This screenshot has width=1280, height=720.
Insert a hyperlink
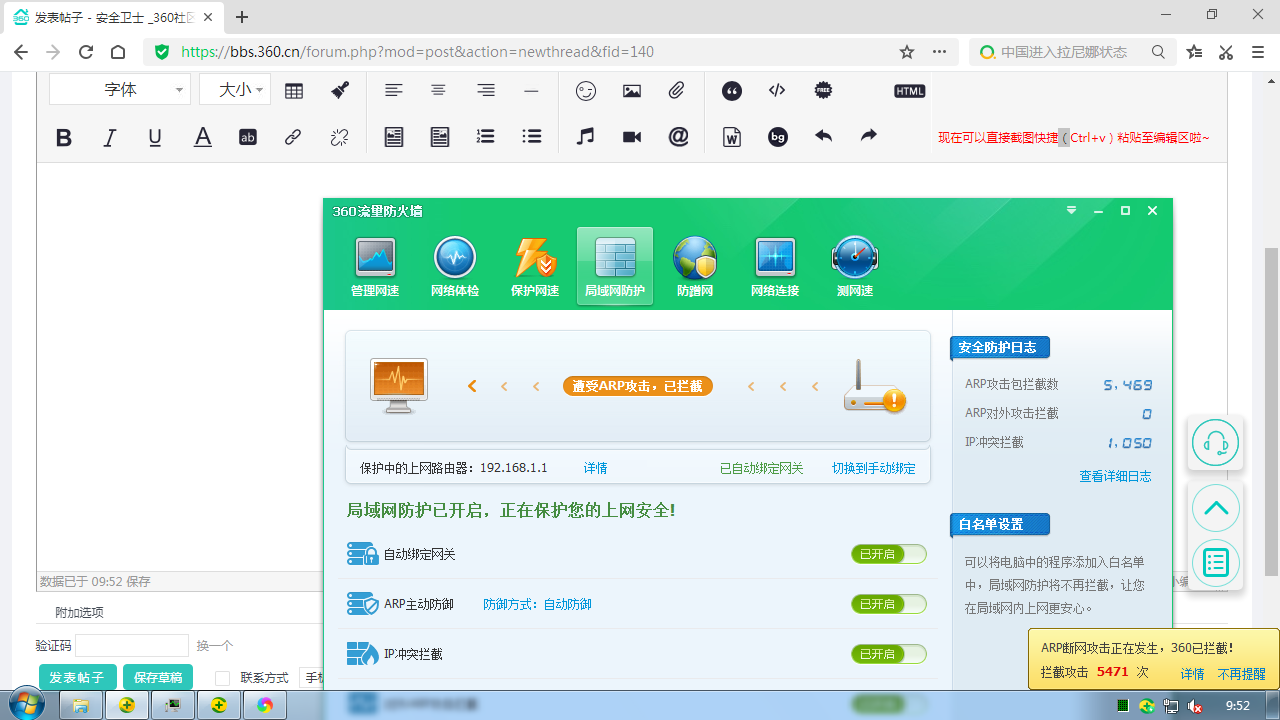pyautogui.click(x=293, y=138)
